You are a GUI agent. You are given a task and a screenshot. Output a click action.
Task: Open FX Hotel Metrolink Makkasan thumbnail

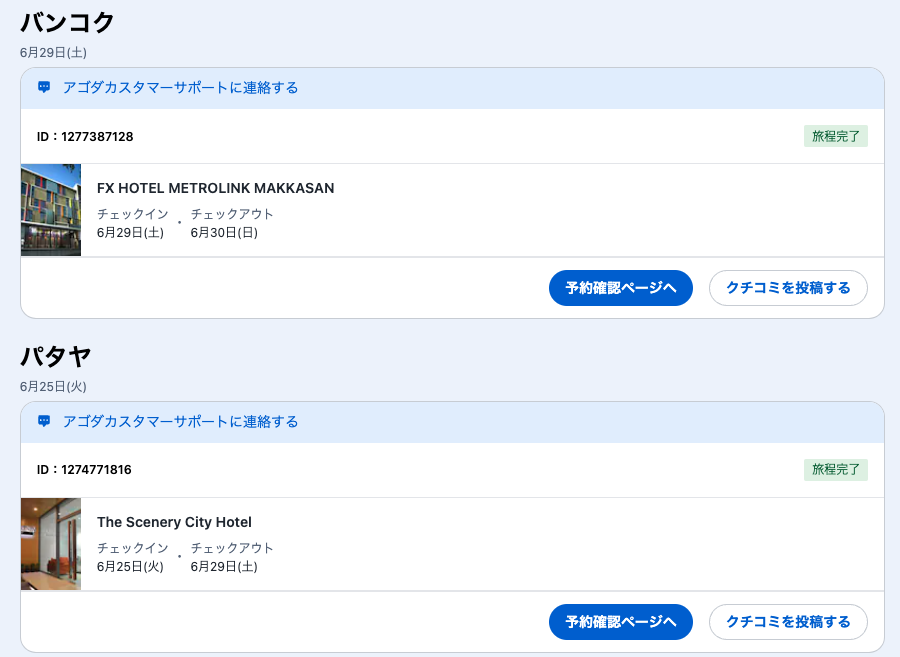click(x=51, y=210)
